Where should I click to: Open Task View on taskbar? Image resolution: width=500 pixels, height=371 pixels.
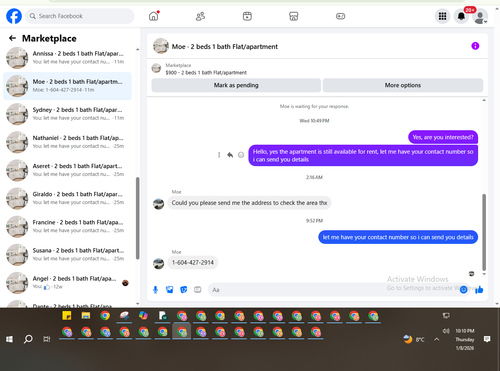(x=47, y=339)
